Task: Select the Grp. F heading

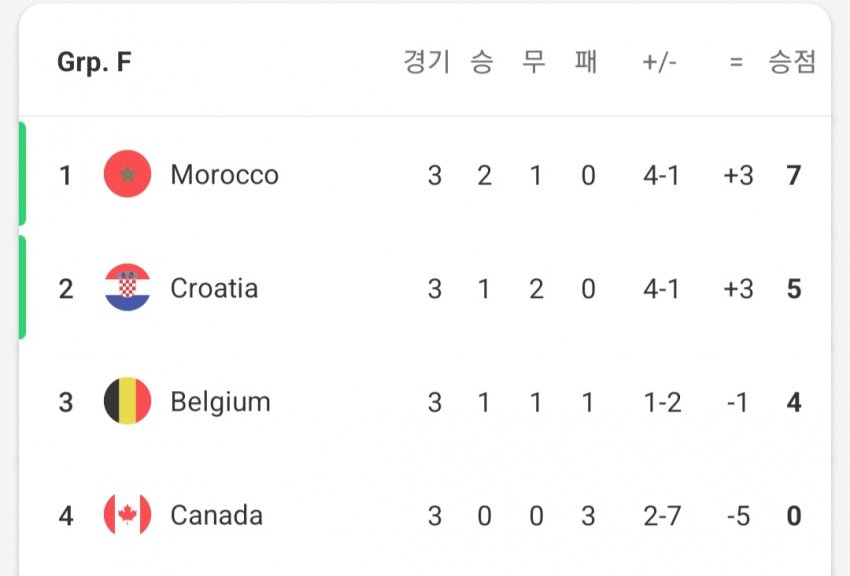Action: (x=94, y=62)
